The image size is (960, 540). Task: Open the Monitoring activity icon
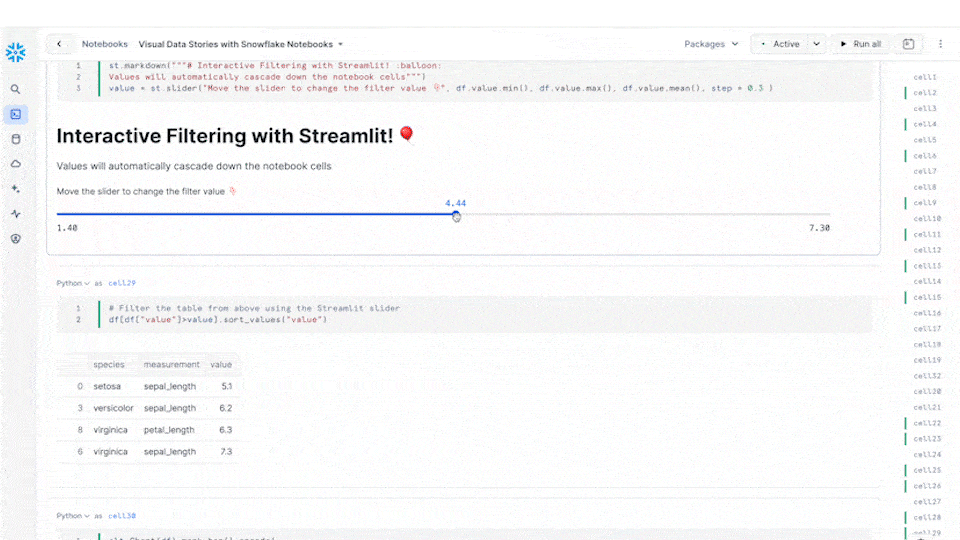click(15, 214)
